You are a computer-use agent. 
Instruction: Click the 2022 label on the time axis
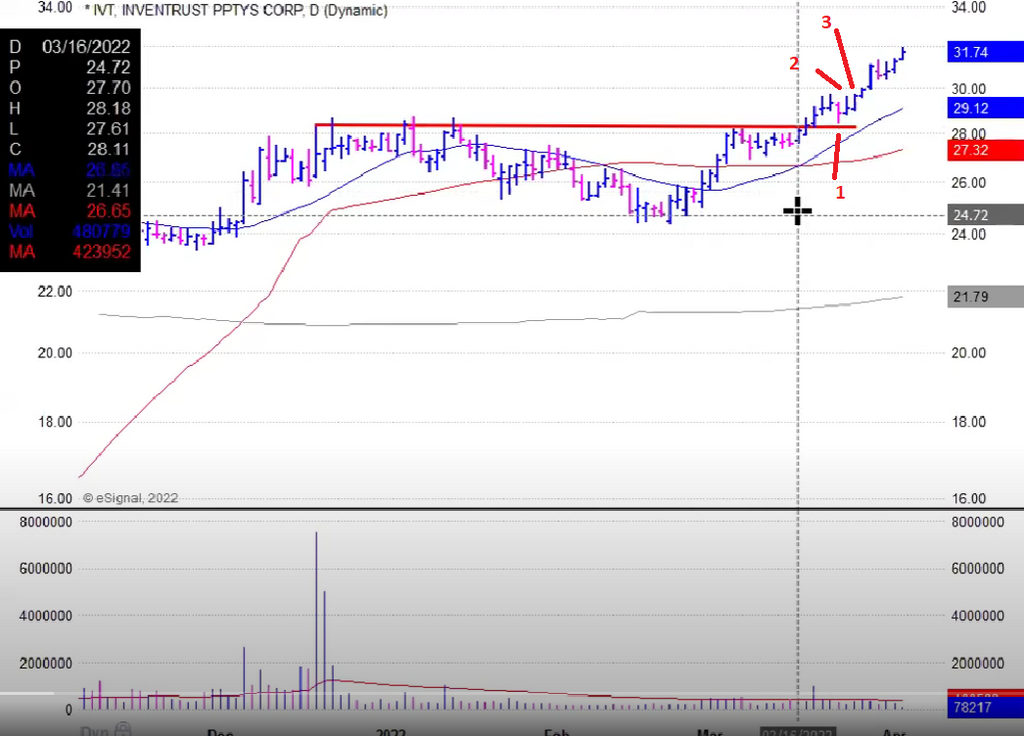[x=391, y=732]
